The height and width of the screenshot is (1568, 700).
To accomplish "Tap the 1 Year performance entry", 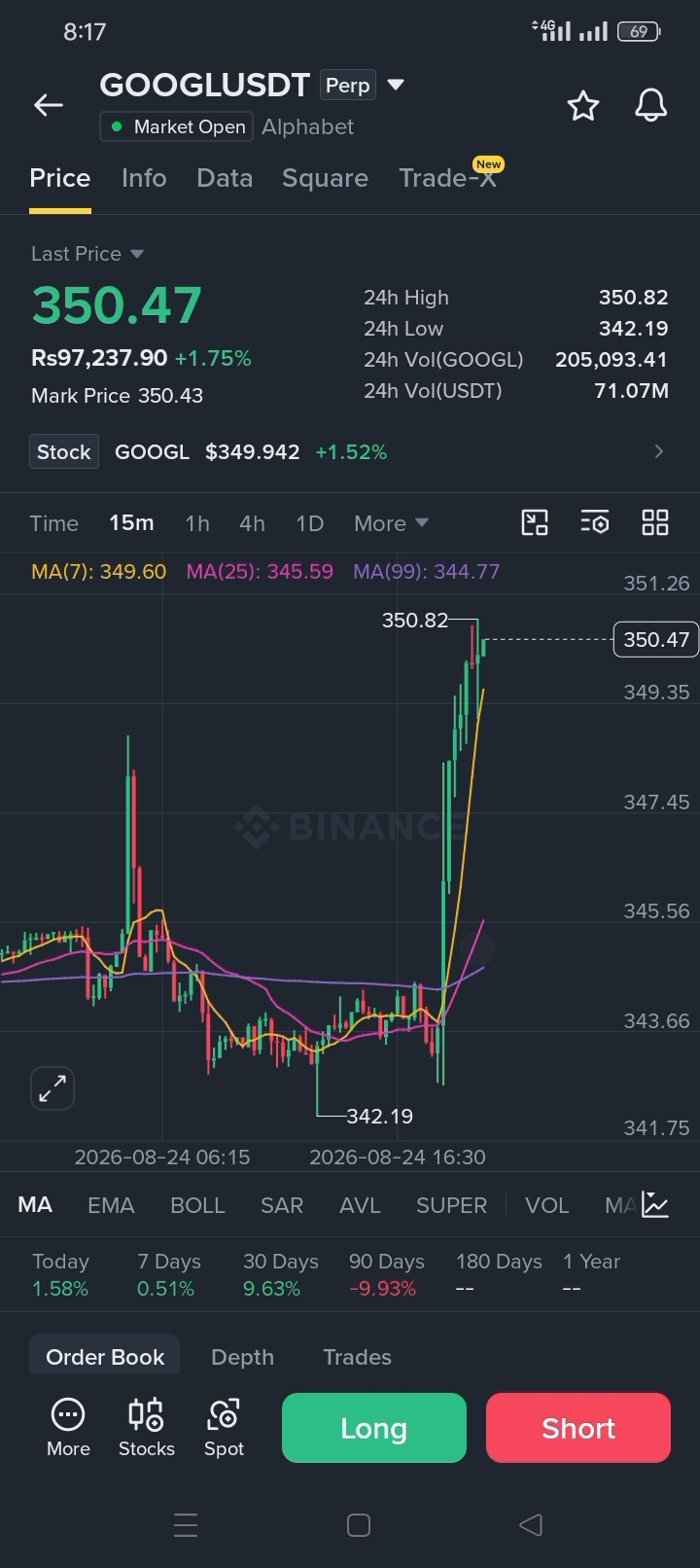I will tap(591, 1274).
